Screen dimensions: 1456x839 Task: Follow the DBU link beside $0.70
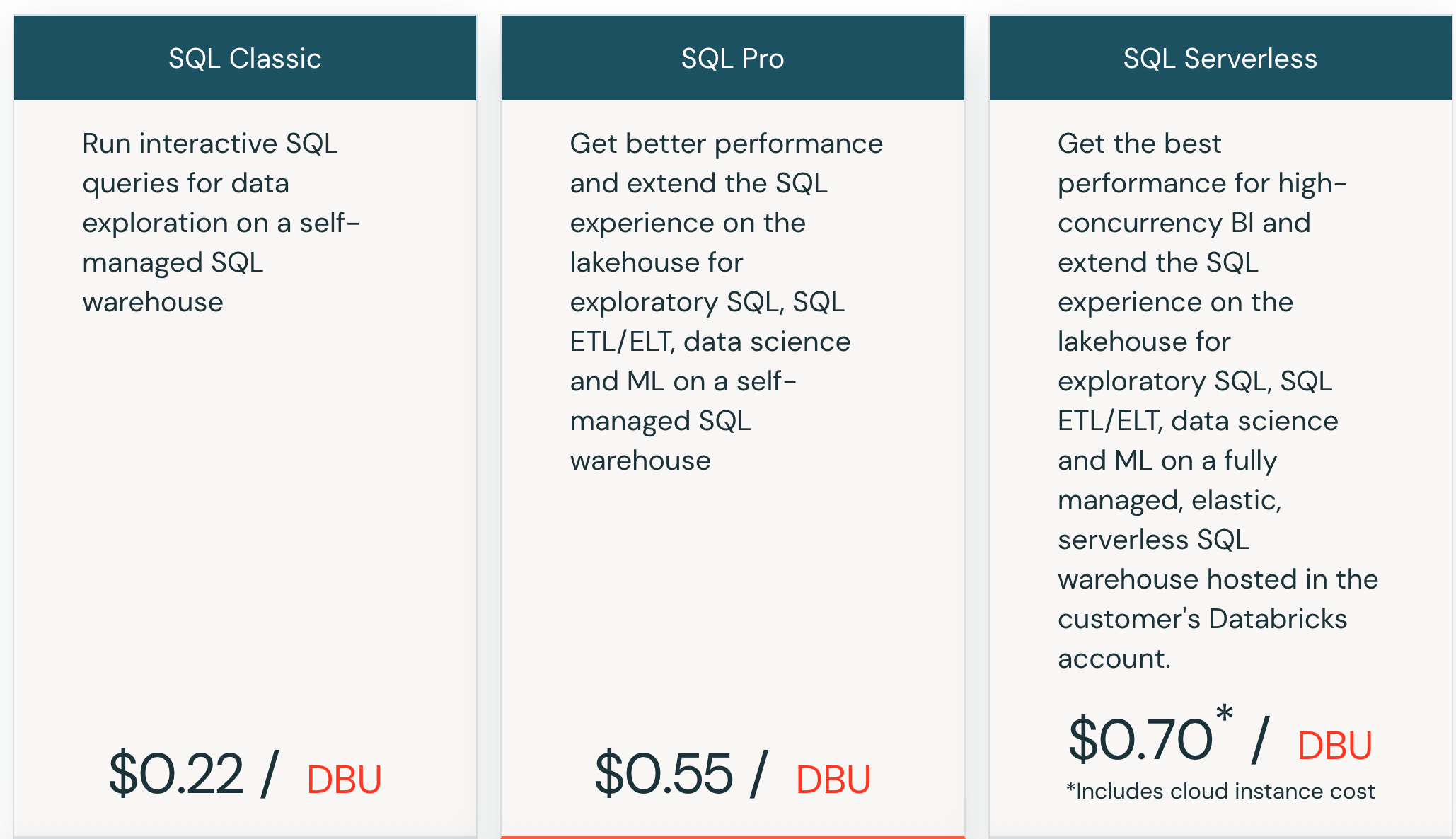(1334, 746)
